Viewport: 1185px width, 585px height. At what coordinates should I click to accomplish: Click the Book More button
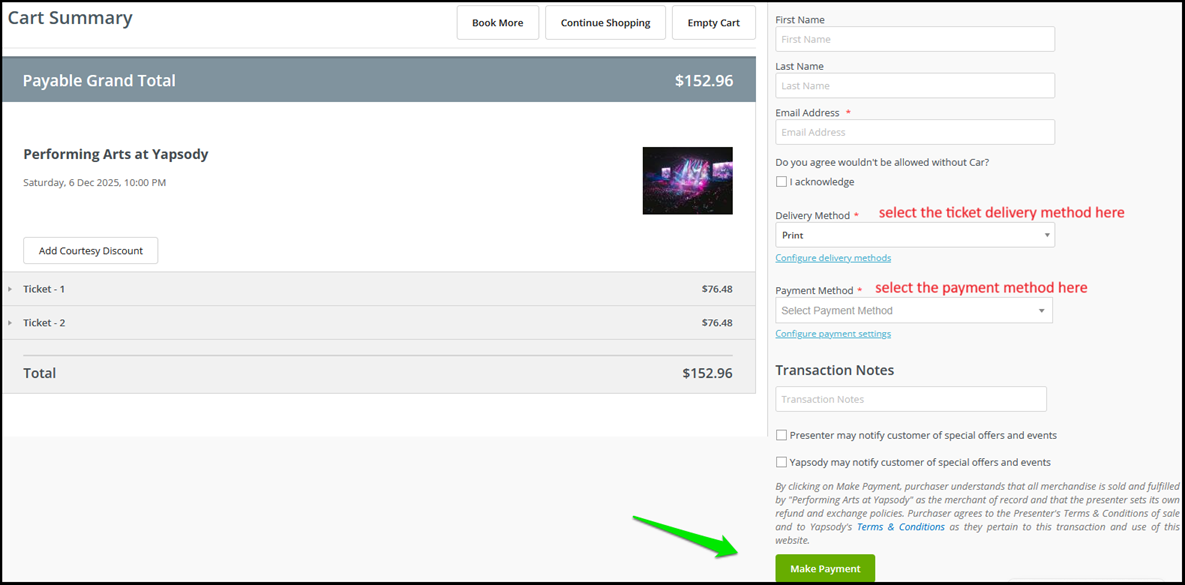tap(497, 23)
